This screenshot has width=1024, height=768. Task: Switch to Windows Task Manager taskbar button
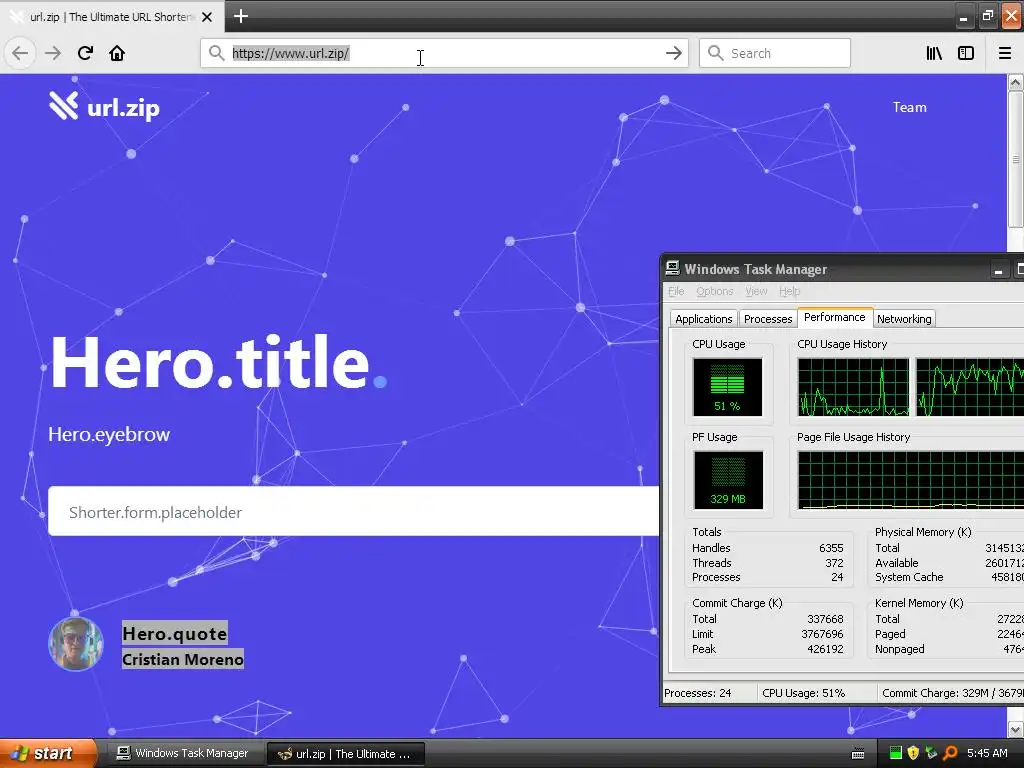pos(183,753)
